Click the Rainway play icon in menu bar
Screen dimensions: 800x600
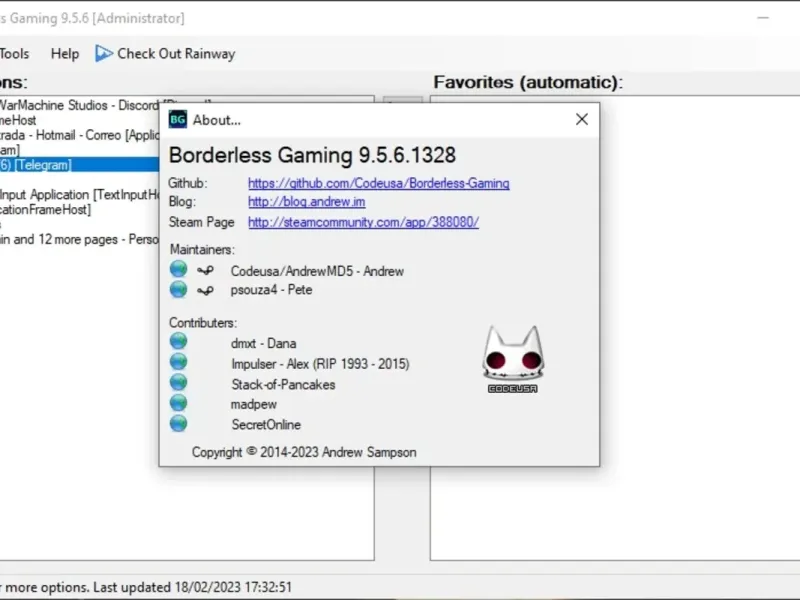tap(104, 53)
